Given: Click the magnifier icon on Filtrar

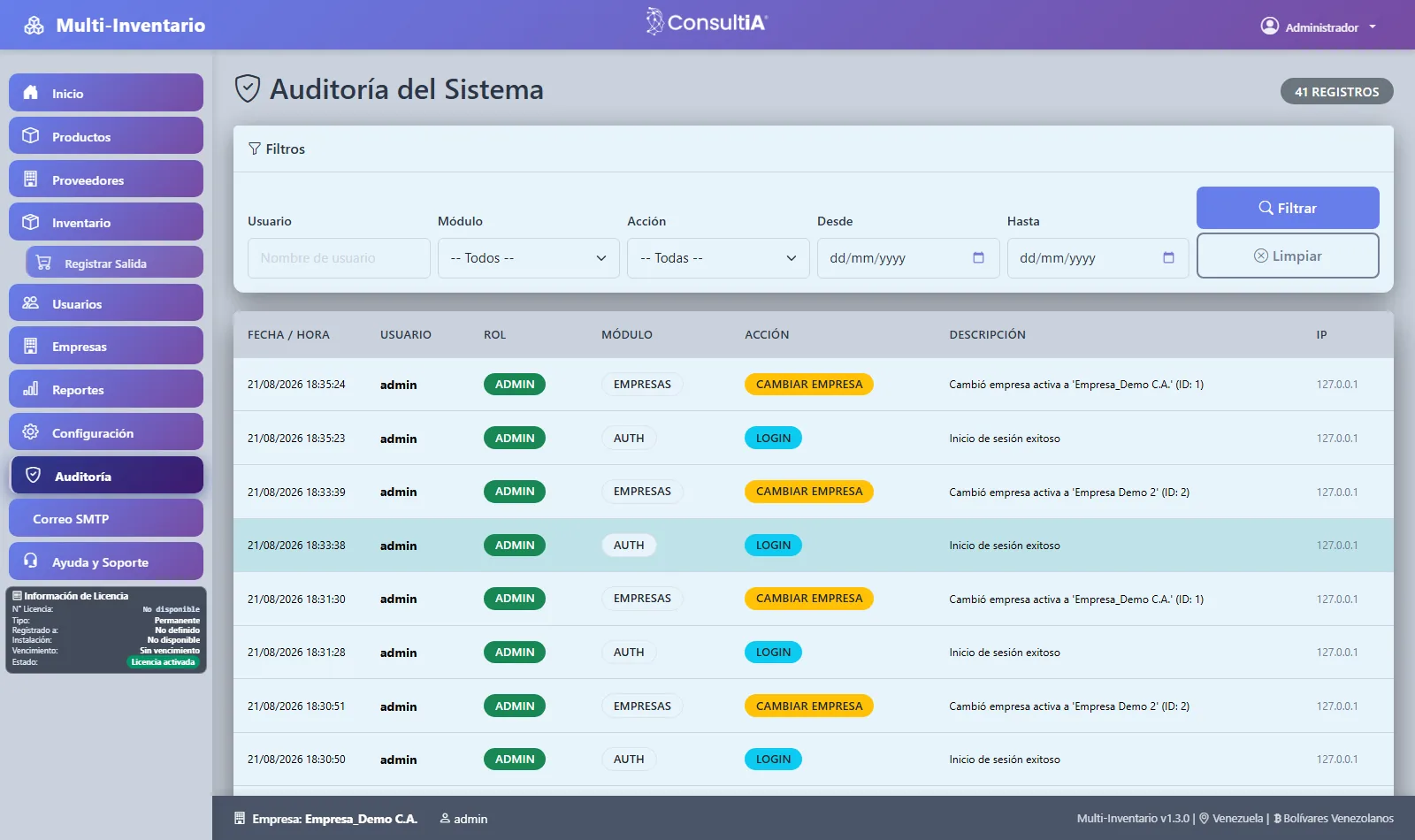Looking at the screenshot, I should [x=1266, y=208].
